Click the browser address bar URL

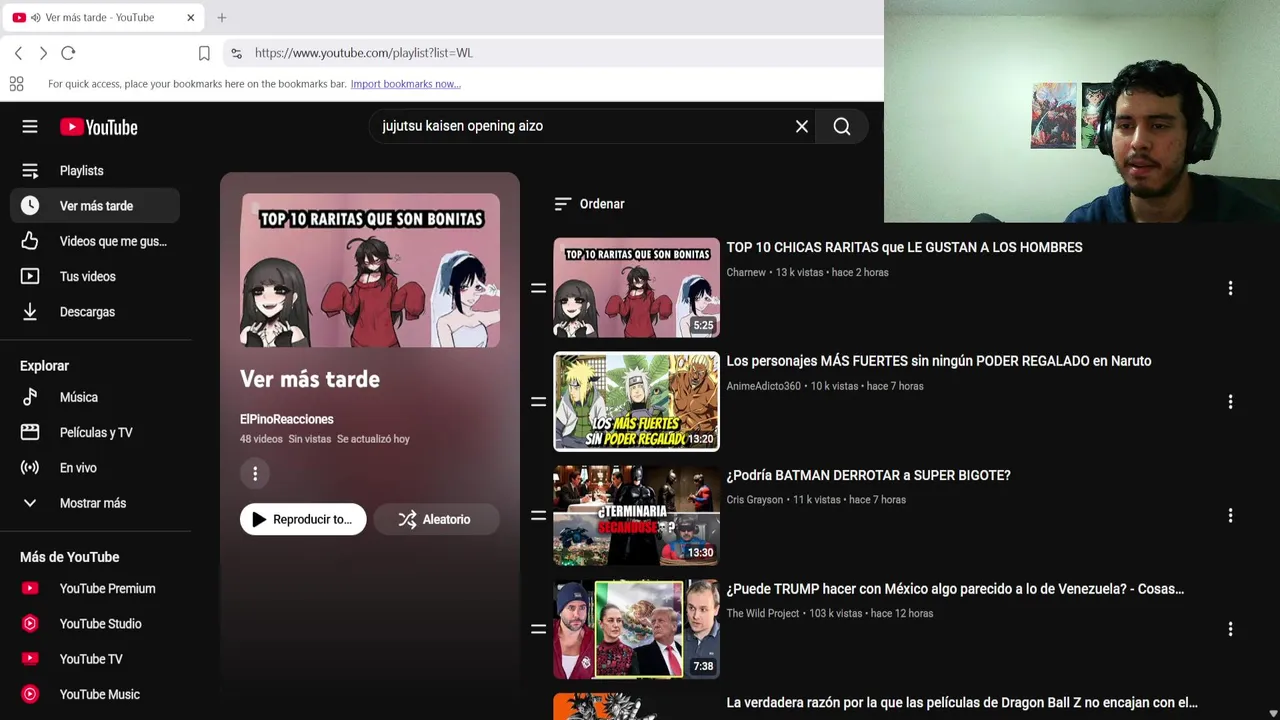pos(364,53)
